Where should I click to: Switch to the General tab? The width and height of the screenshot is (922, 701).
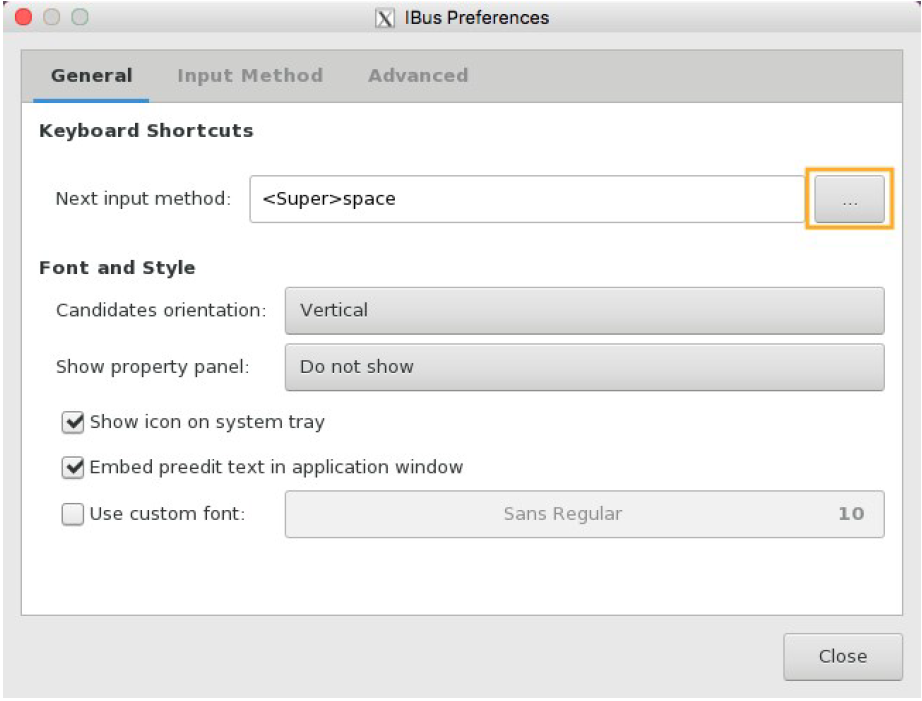pyautogui.click(x=91, y=76)
